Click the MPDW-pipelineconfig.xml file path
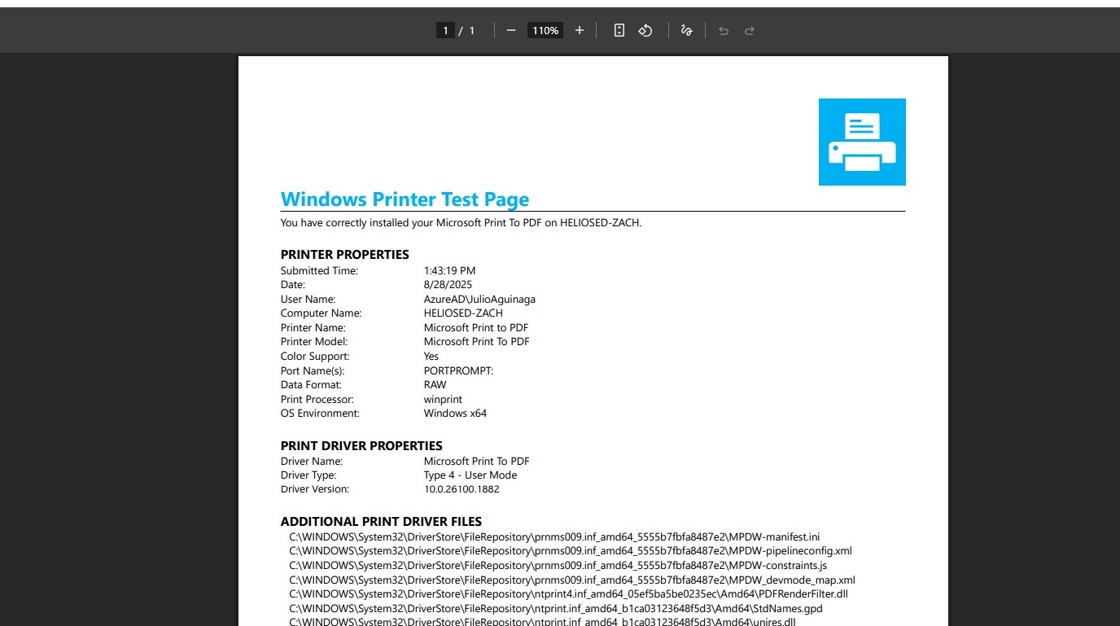1120x626 pixels. (570, 551)
